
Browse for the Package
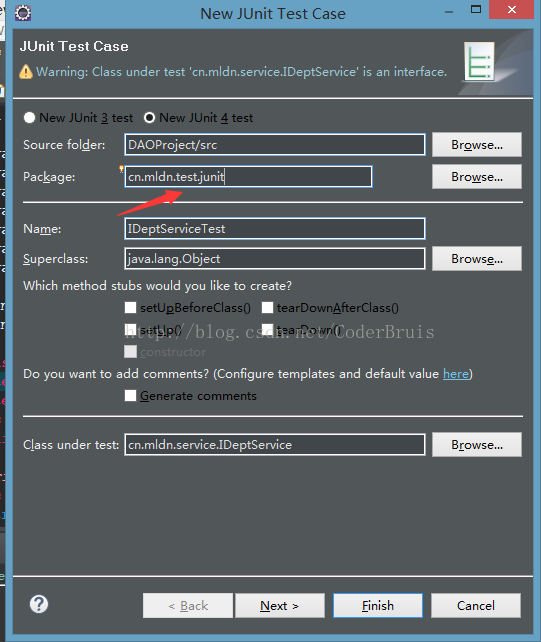[x=477, y=176]
